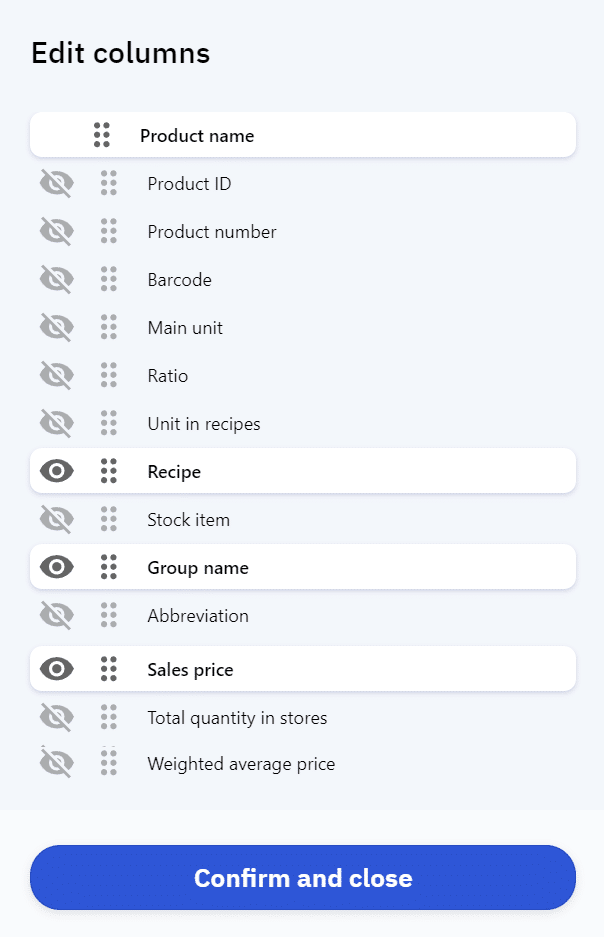Screen dimensions: 604x937
Task: Select the Unit in recipes row label
Action: coord(204,424)
